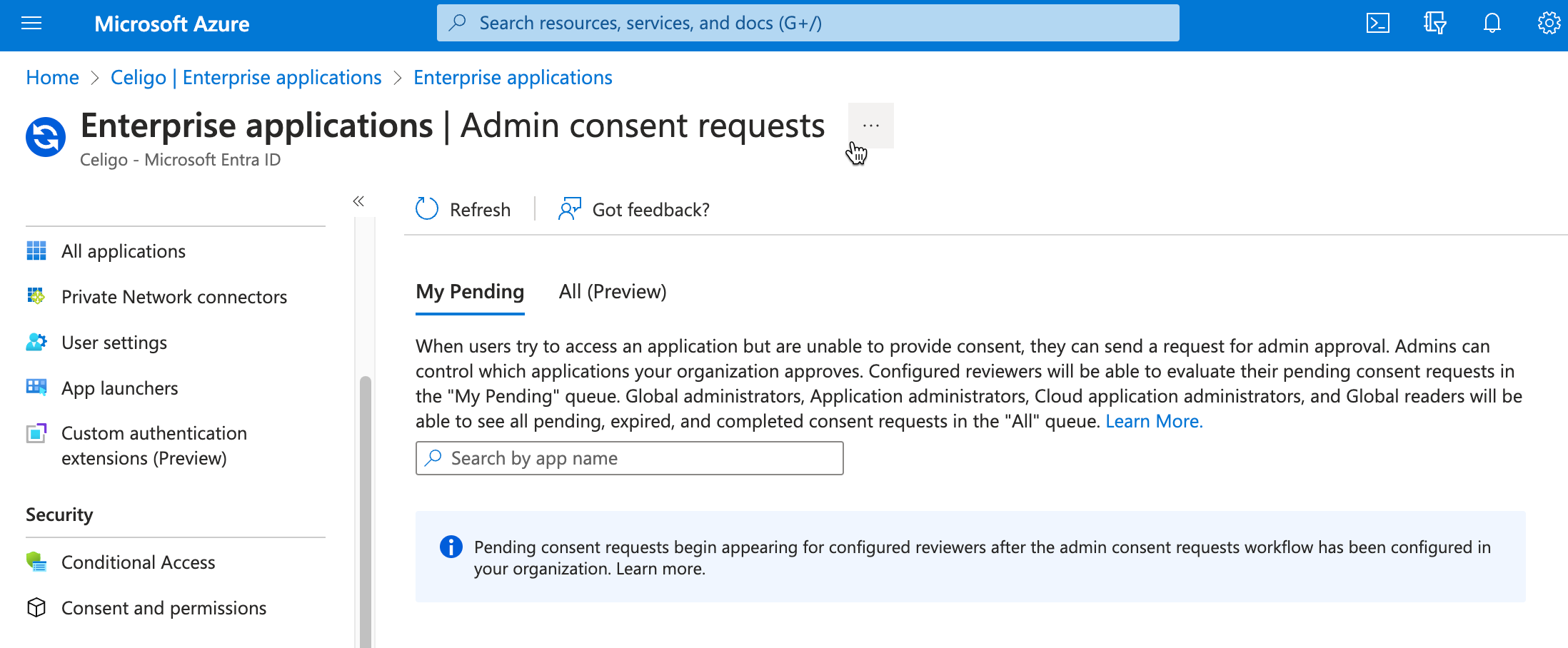This screenshot has height=648, width=1568.
Task: Click the Search by app name field
Action: 629,458
